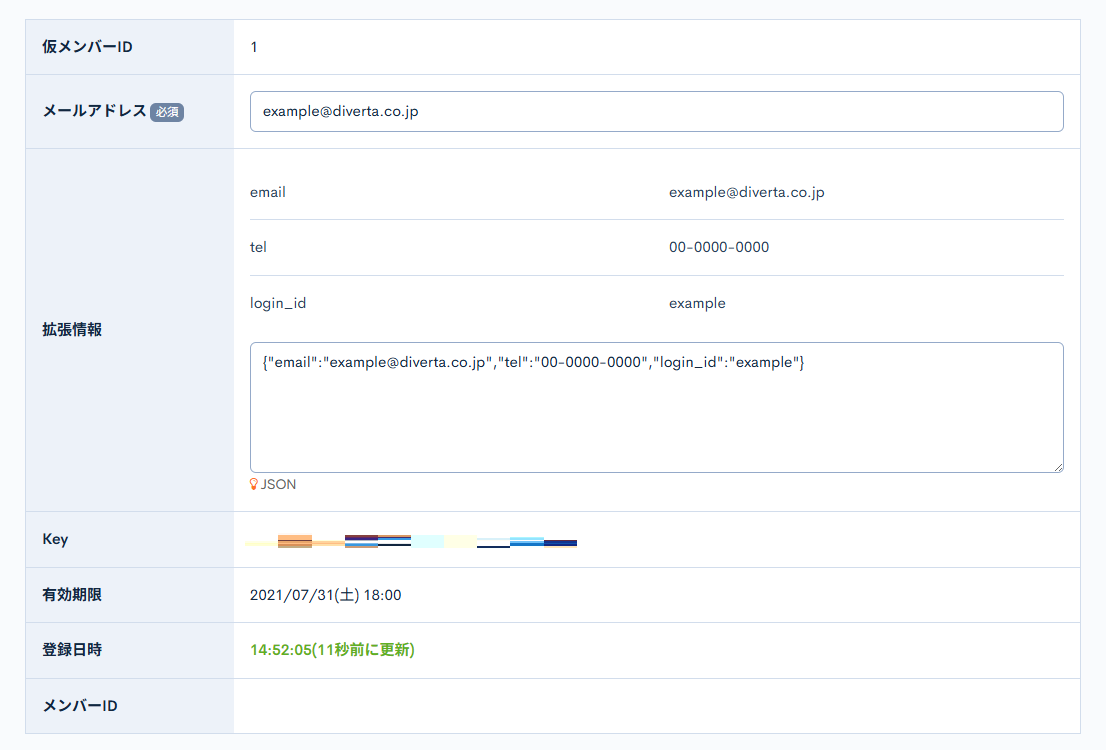
Task: Click the tel key row label
Action: point(259,247)
